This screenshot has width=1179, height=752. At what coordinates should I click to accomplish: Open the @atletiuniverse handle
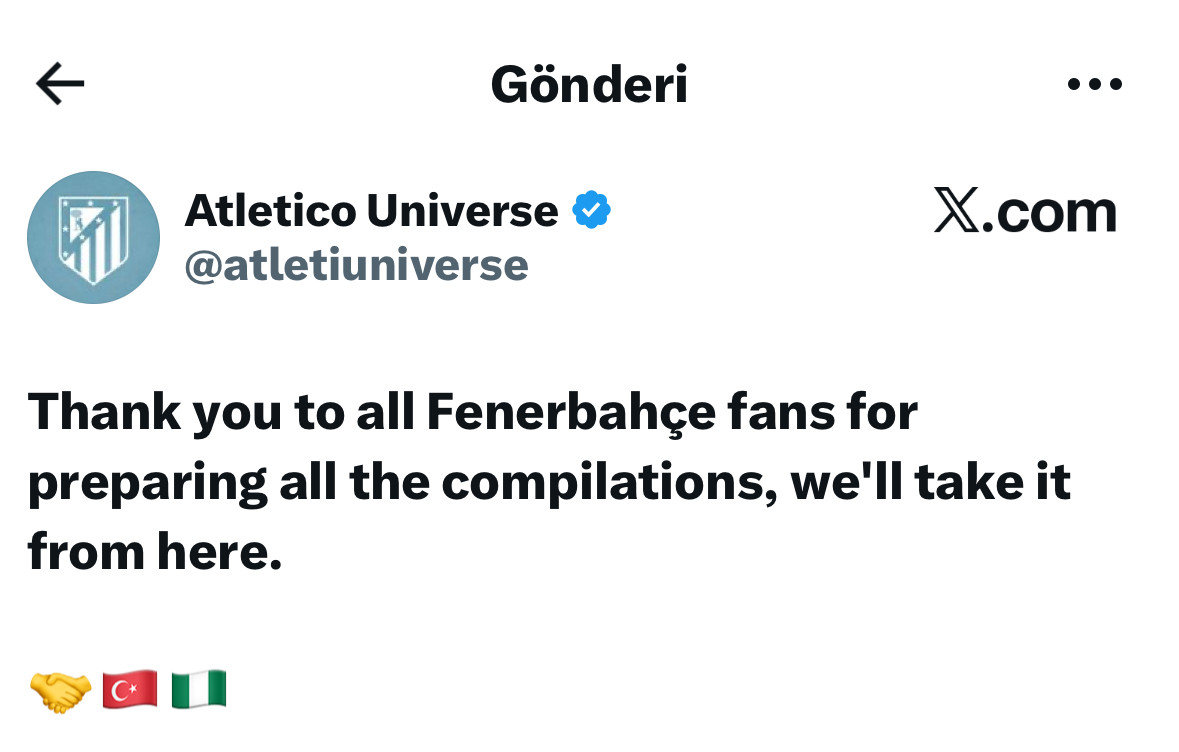coord(356,265)
